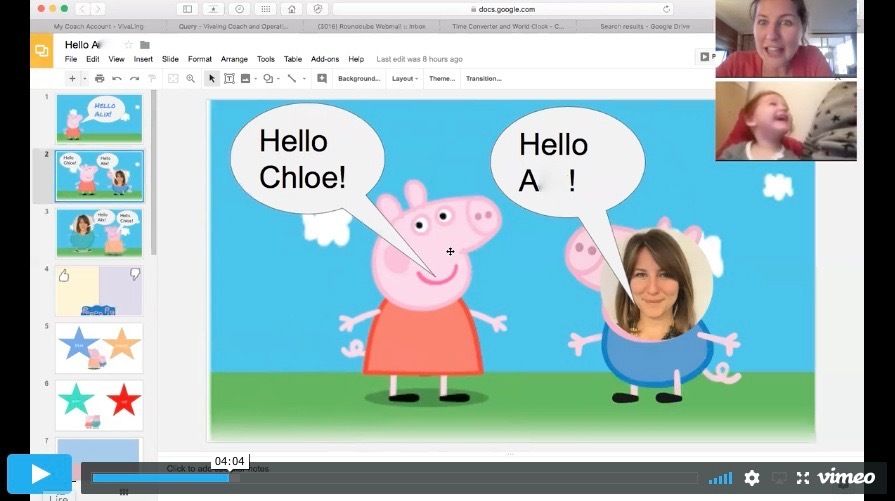The image size is (895, 501).
Task: Click filmstrip vertical scrollbar
Action: tap(154, 173)
